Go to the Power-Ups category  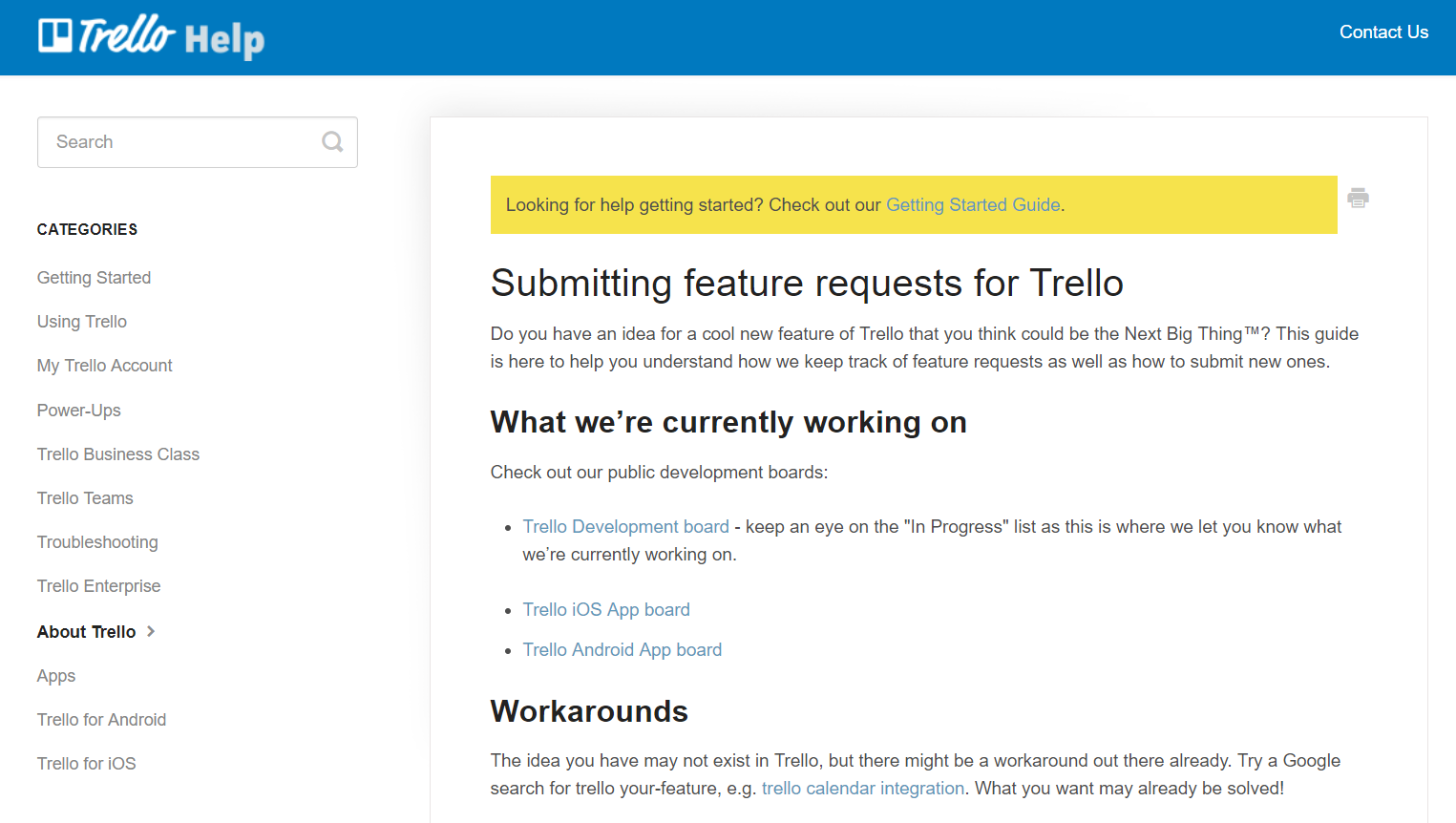(78, 411)
